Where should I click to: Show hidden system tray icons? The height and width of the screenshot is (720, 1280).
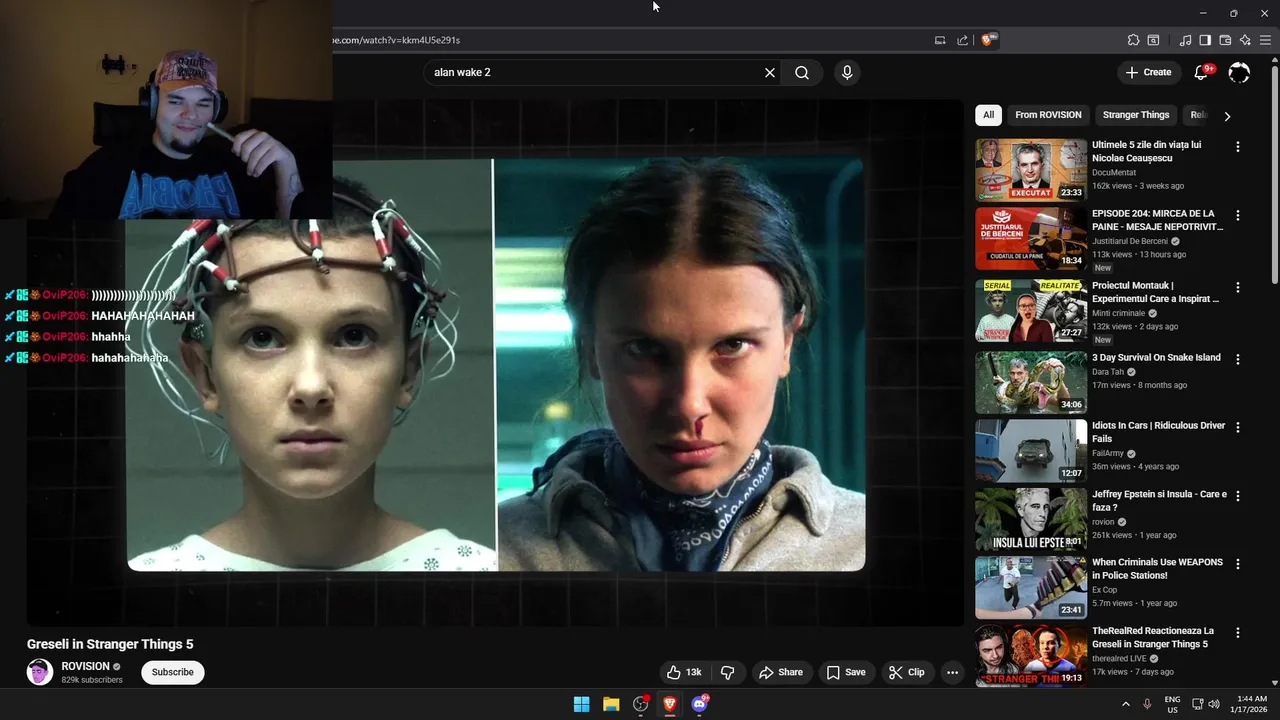(1125, 704)
